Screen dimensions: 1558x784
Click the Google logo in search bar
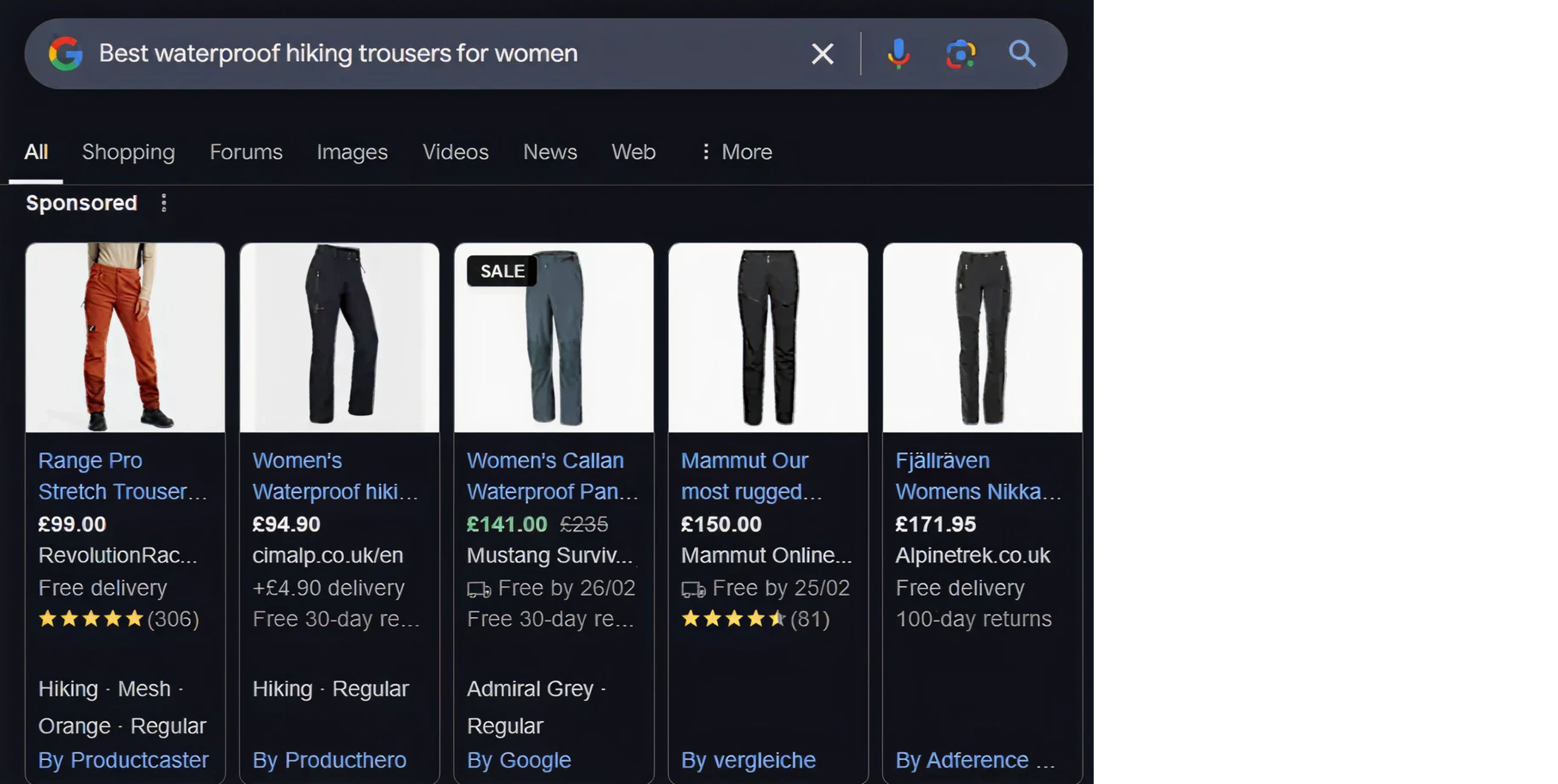[65, 54]
